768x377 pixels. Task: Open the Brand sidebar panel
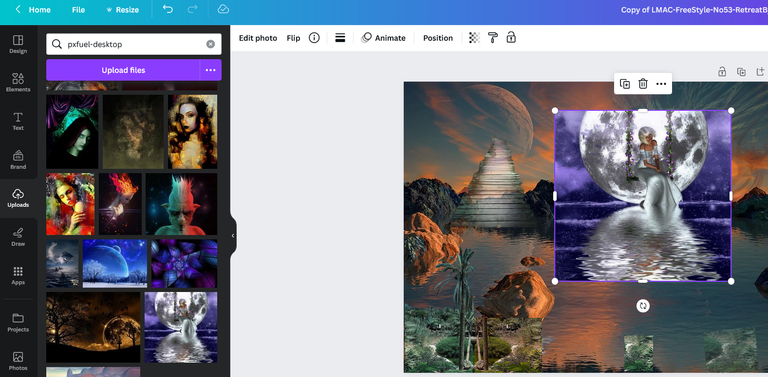(x=18, y=160)
